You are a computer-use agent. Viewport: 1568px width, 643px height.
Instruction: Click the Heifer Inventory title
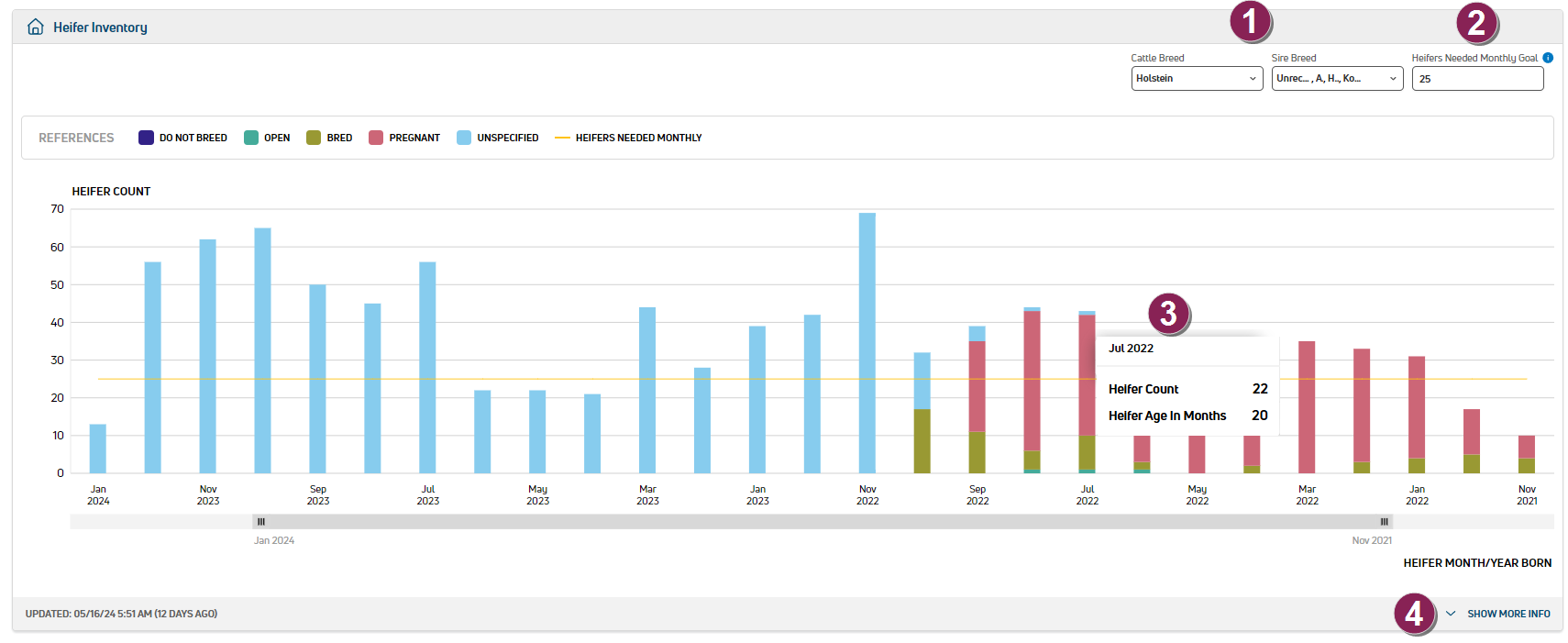(100, 28)
